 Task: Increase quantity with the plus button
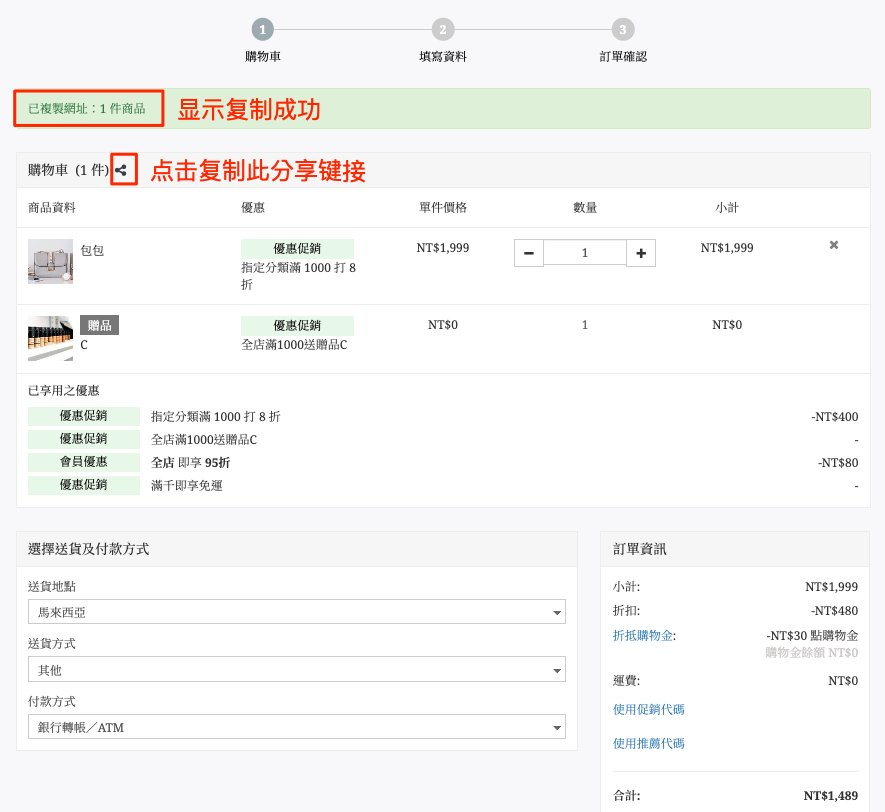[641, 253]
